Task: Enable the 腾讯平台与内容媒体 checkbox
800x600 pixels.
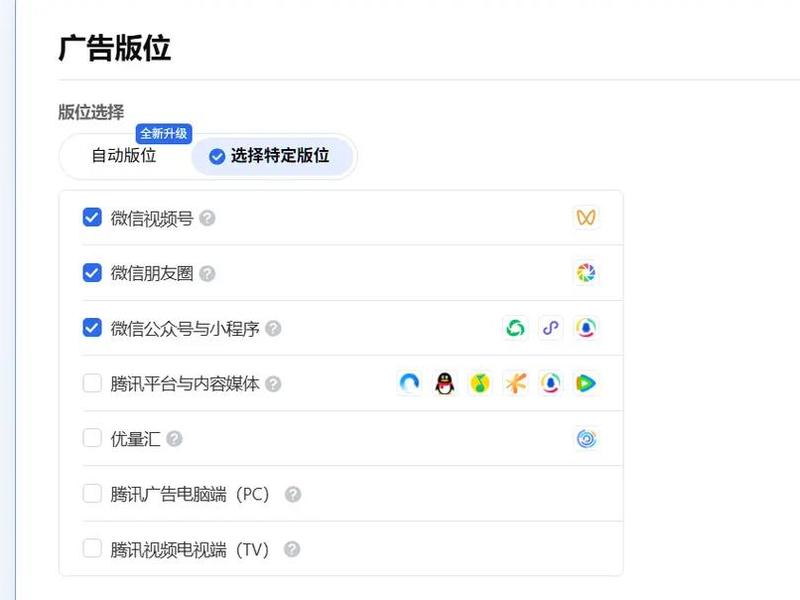Action: click(92, 383)
